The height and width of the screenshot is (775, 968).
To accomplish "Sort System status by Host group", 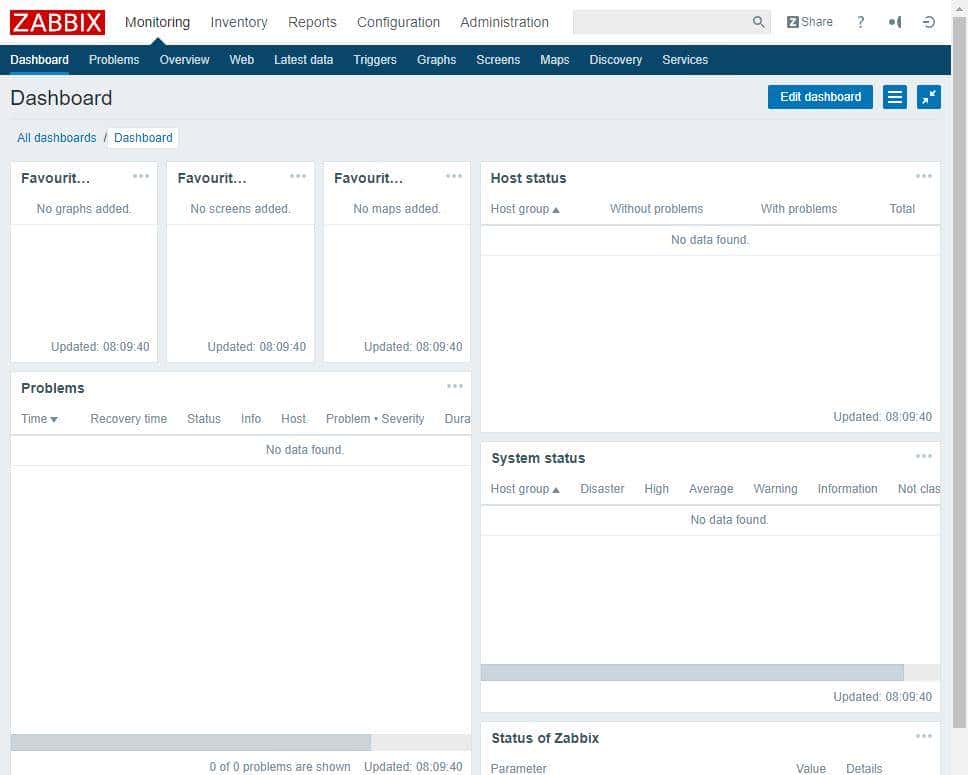I will 524,489.
